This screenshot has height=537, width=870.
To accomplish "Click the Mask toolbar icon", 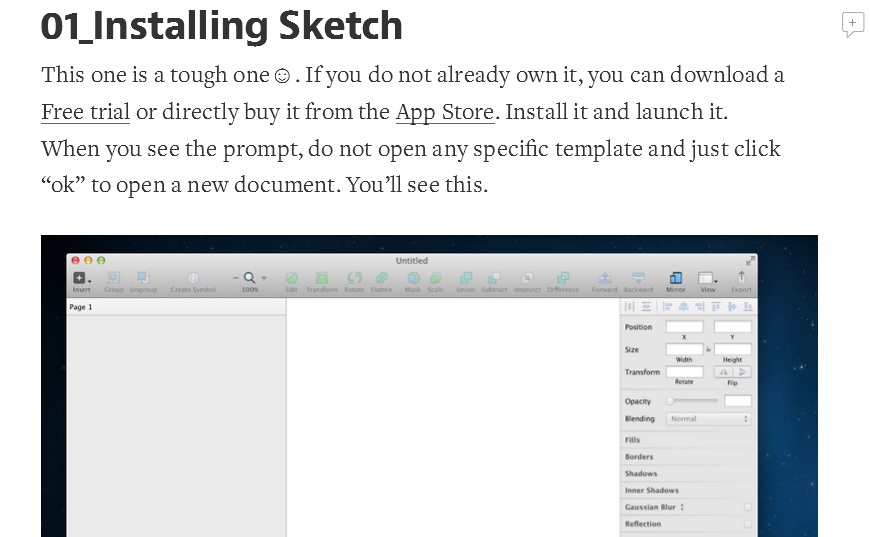I will [x=413, y=278].
